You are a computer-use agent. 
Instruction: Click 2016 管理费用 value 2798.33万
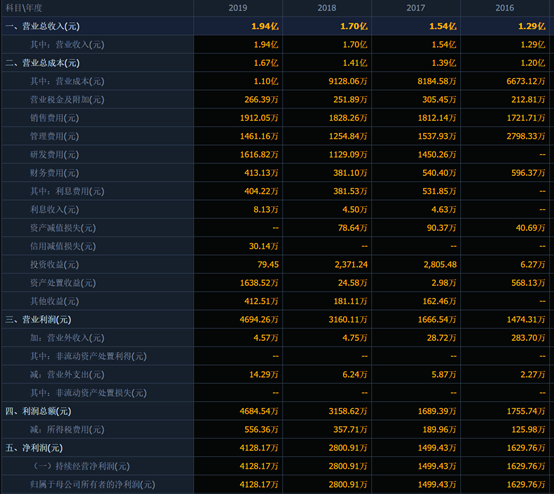coord(526,136)
